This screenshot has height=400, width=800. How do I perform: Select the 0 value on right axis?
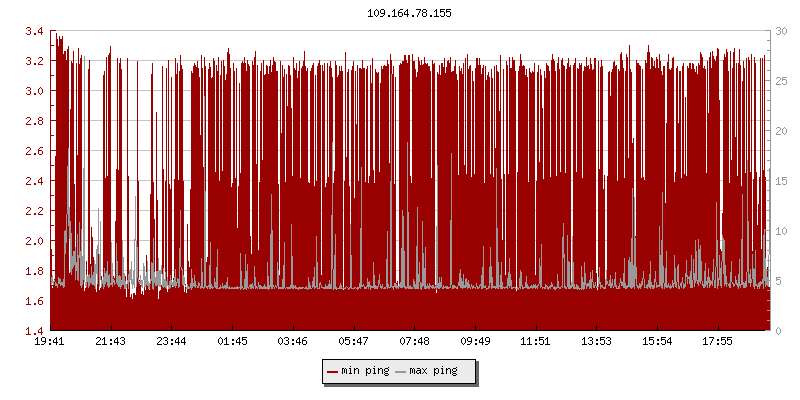pos(780,331)
